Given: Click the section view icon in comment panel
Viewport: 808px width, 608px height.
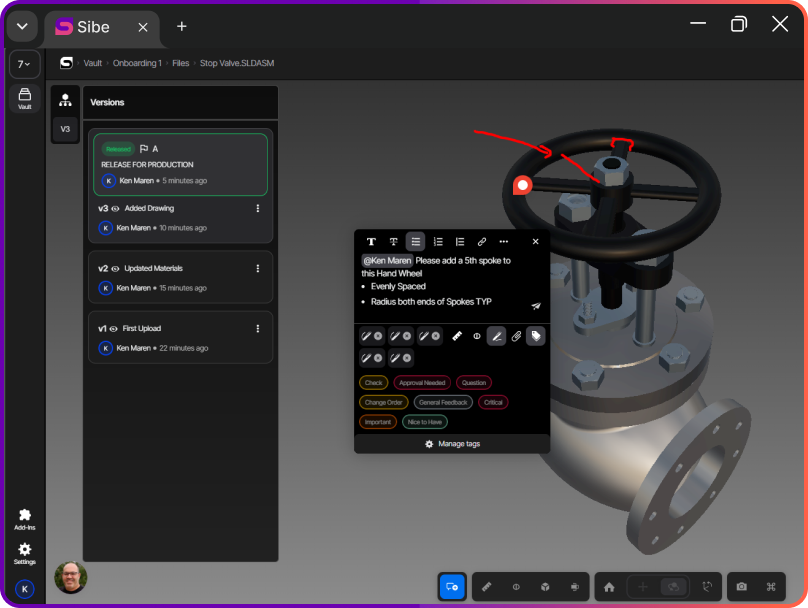Looking at the screenshot, I should pos(477,336).
